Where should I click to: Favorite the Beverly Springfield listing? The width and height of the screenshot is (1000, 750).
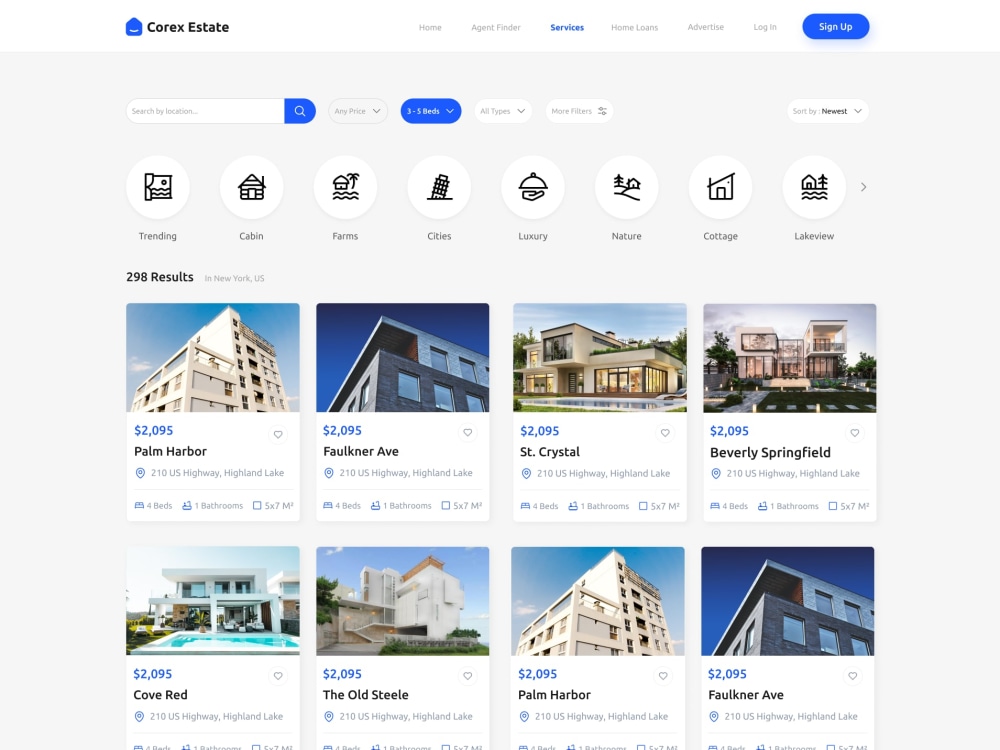point(855,433)
